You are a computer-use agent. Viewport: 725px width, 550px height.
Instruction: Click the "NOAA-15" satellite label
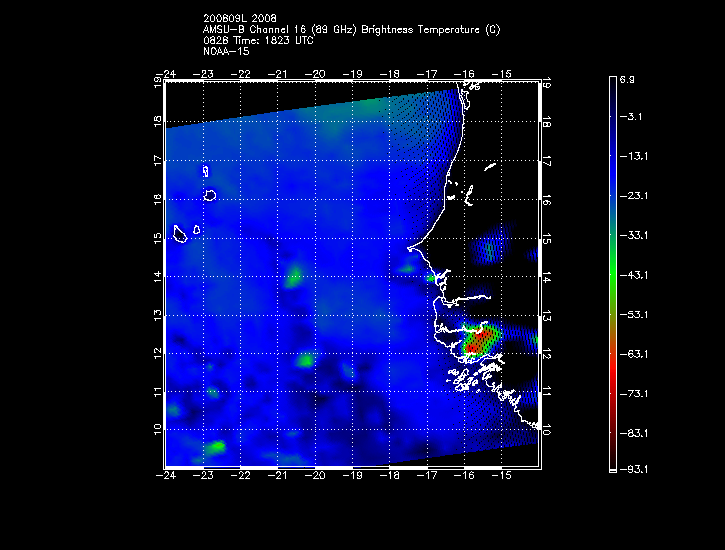pyautogui.click(x=226, y=52)
